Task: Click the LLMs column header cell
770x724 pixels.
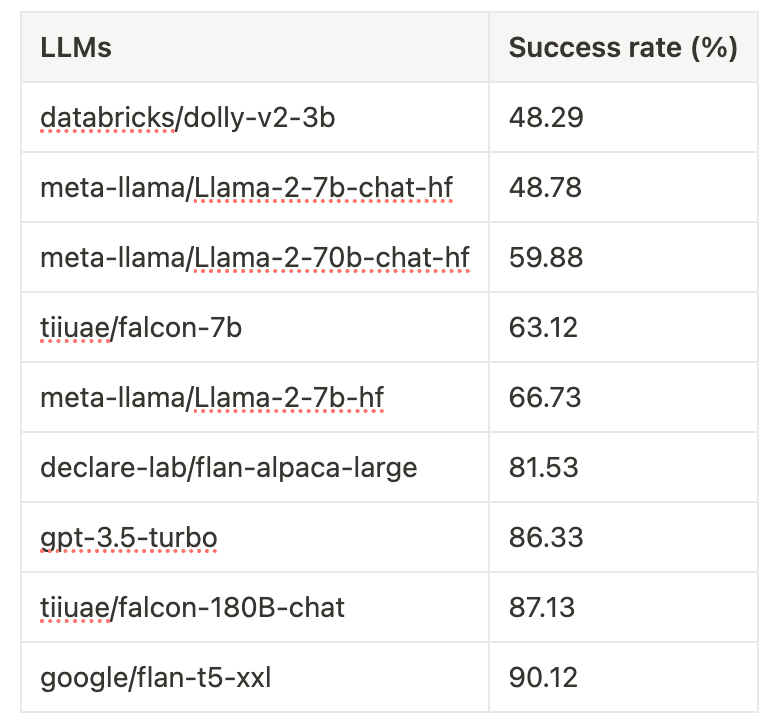Action: (x=76, y=48)
